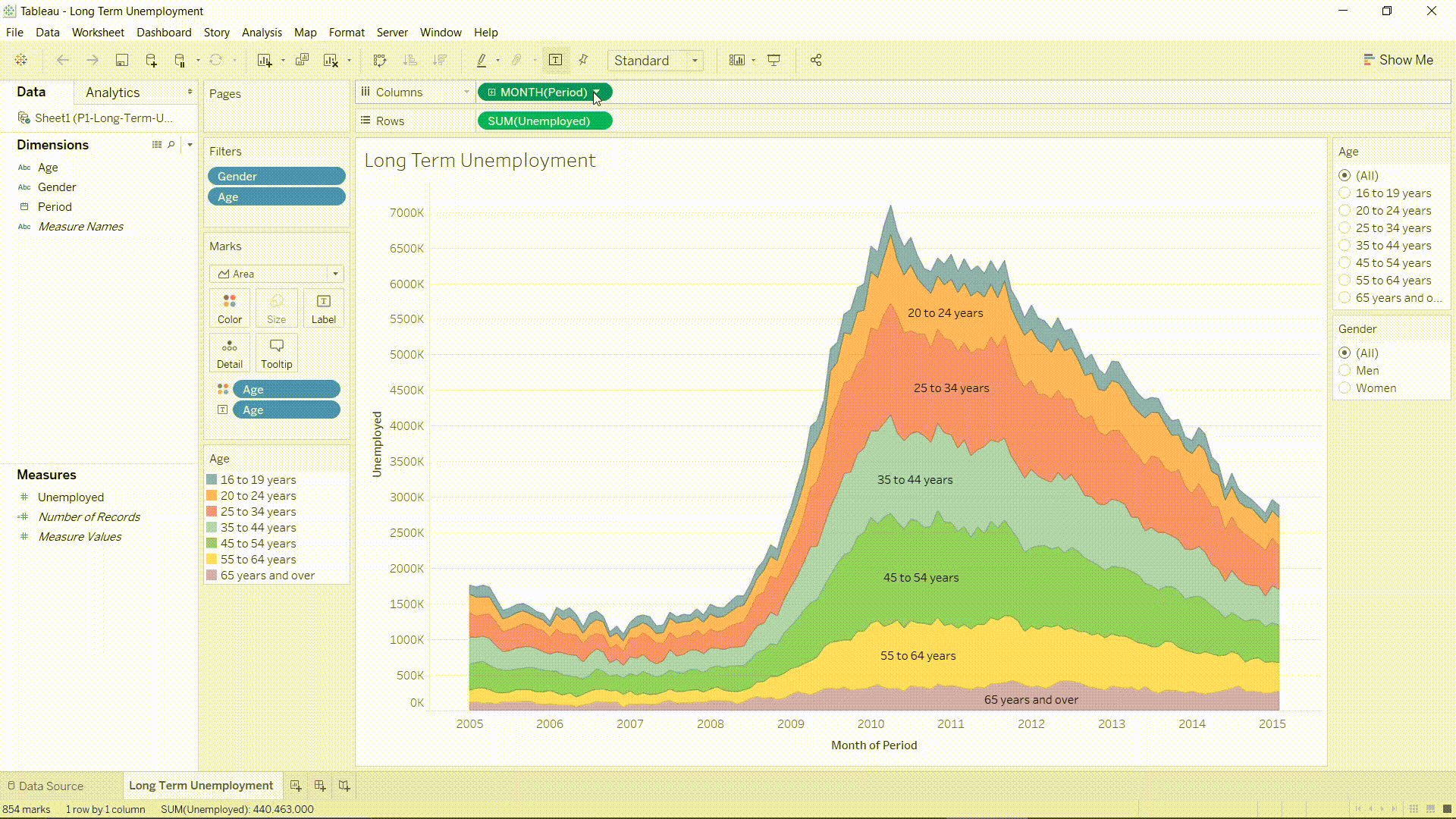Viewport: 1456px width, 819px height.
Task: Click the New Data Source icon
Action: [x=151, y=61]
